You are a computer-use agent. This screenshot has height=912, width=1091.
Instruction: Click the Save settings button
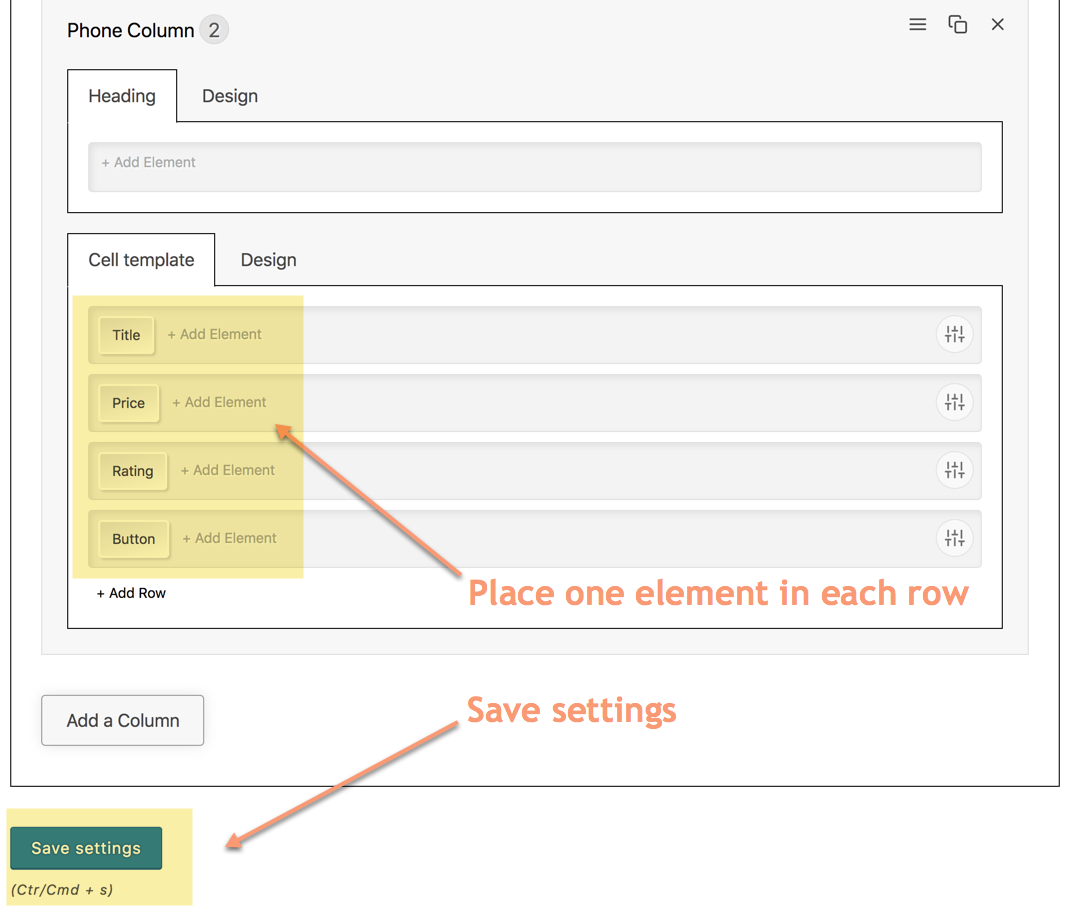pyautogui.click(x=86, y=848)
